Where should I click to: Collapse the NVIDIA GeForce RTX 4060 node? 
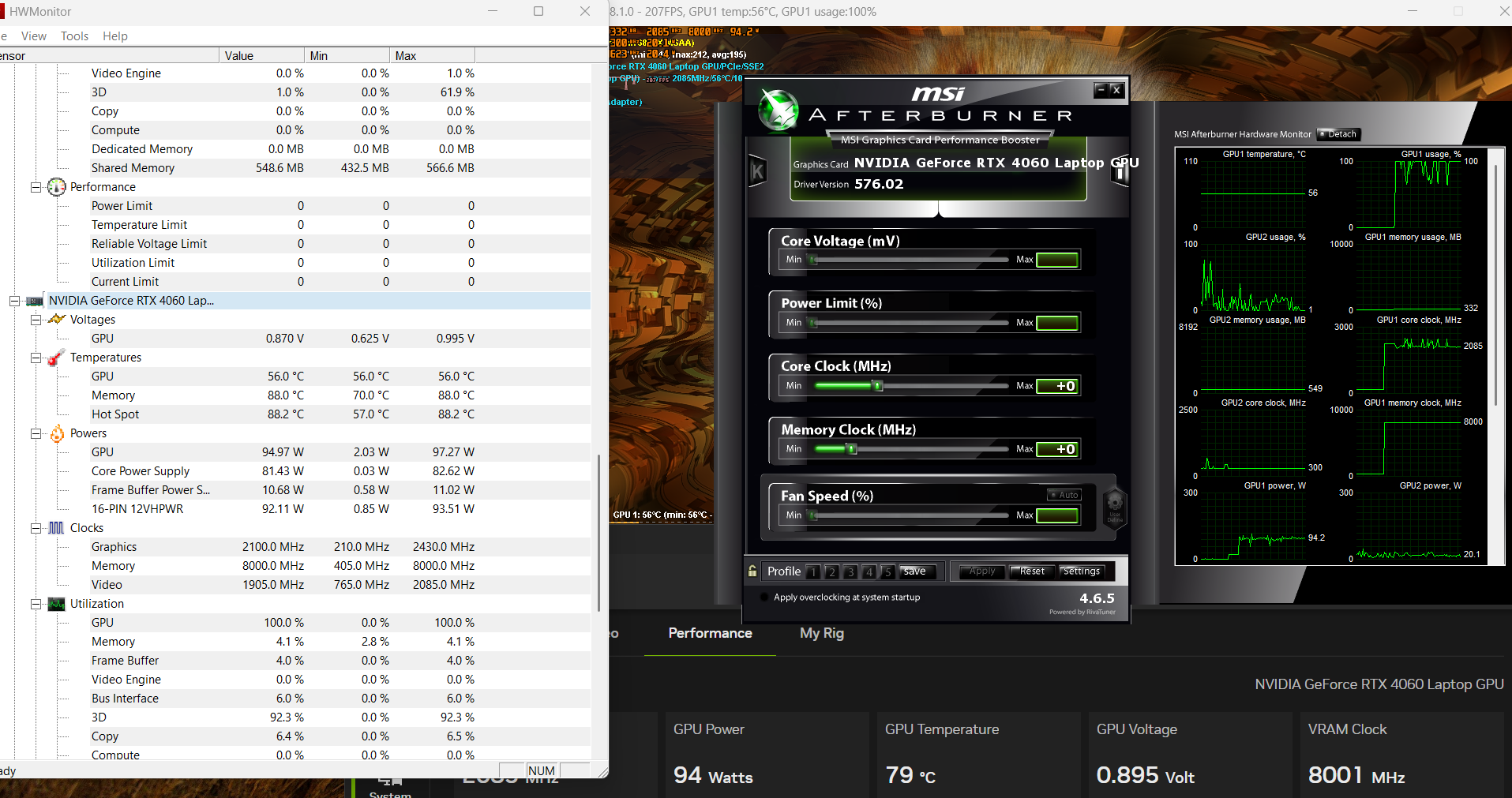click(x=14, y=301)
